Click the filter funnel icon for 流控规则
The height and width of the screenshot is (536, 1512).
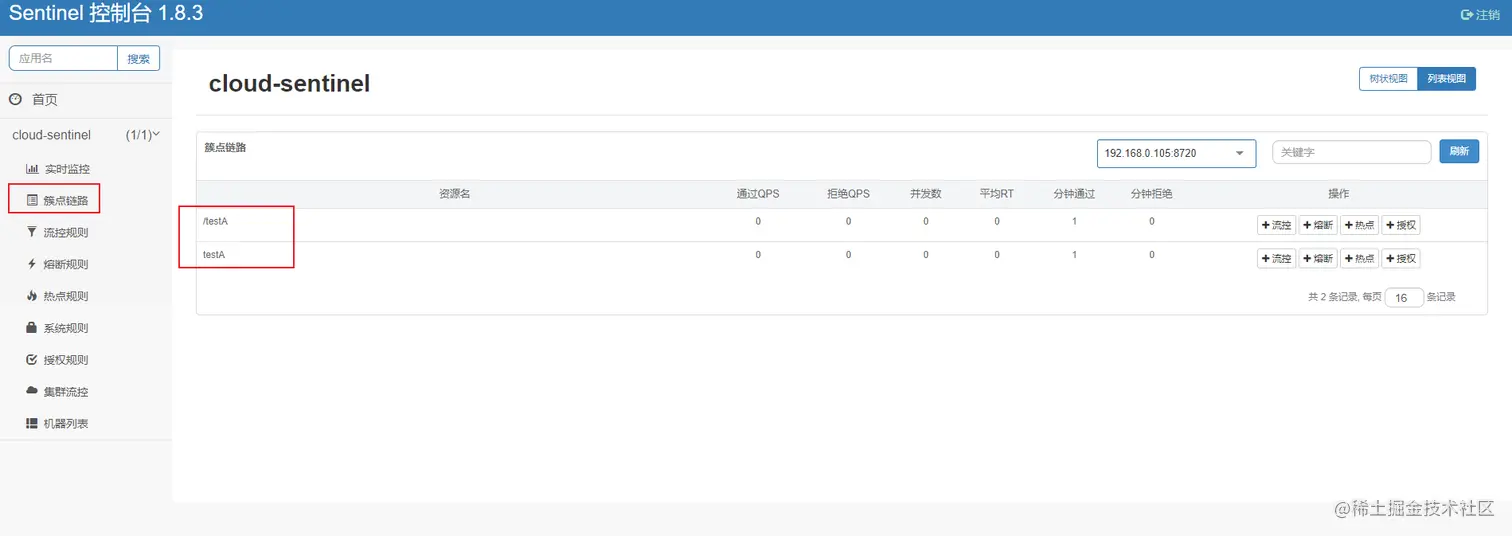pos(32,232)
